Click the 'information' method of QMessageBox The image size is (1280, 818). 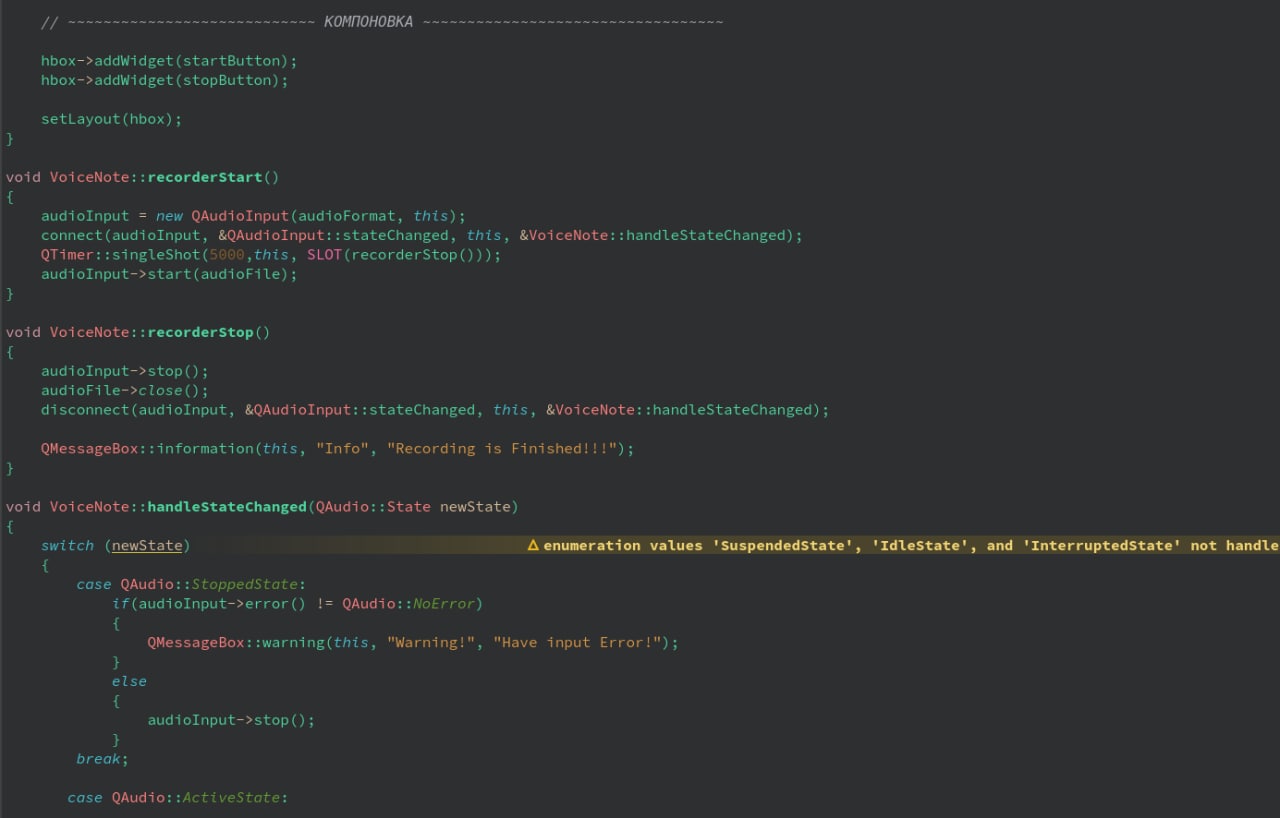pos(205,449)
